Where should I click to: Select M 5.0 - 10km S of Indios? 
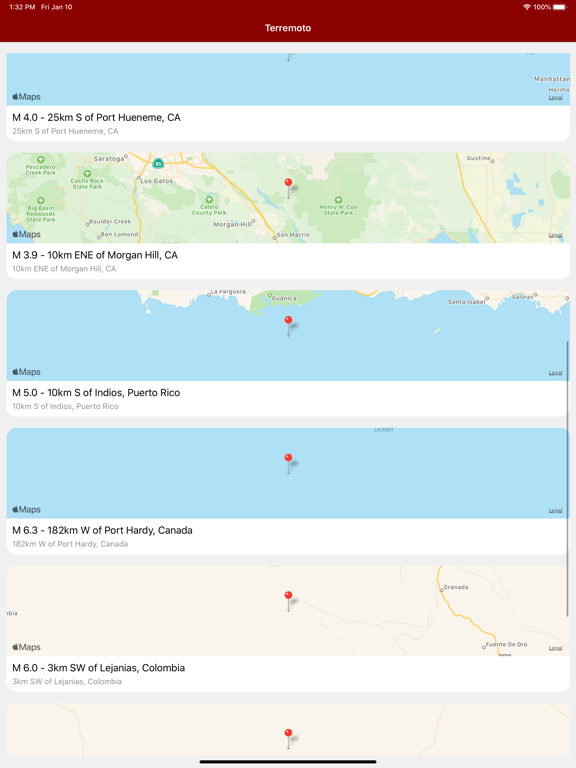click(x=96, y=393)
